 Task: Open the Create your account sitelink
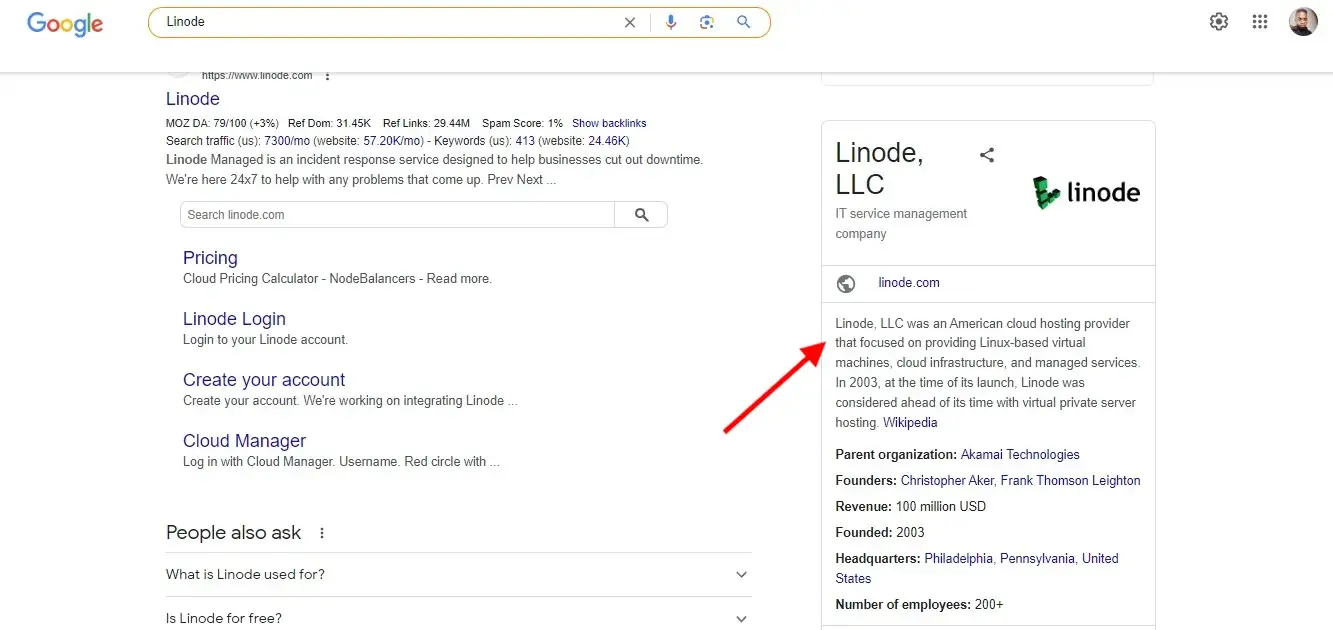coord(264,380)
